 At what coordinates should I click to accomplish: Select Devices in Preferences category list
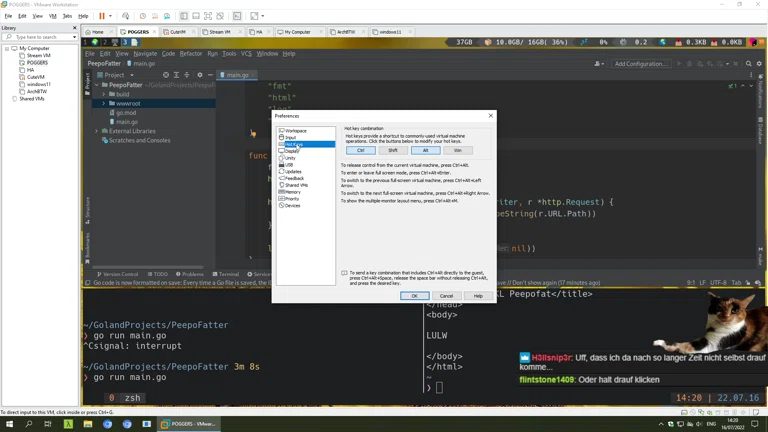coord(292,205)
